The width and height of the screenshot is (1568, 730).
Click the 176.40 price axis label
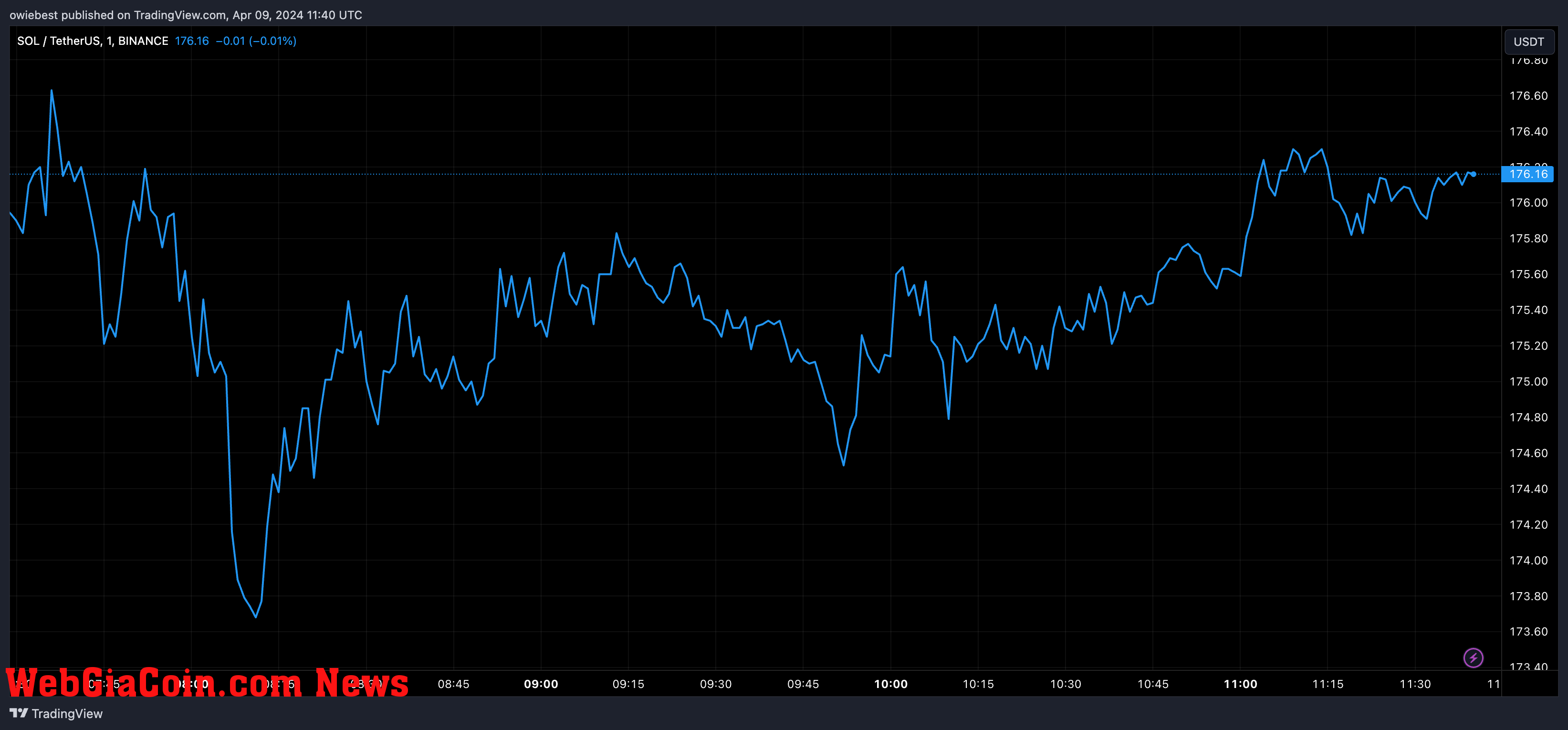pos(1528,132)
